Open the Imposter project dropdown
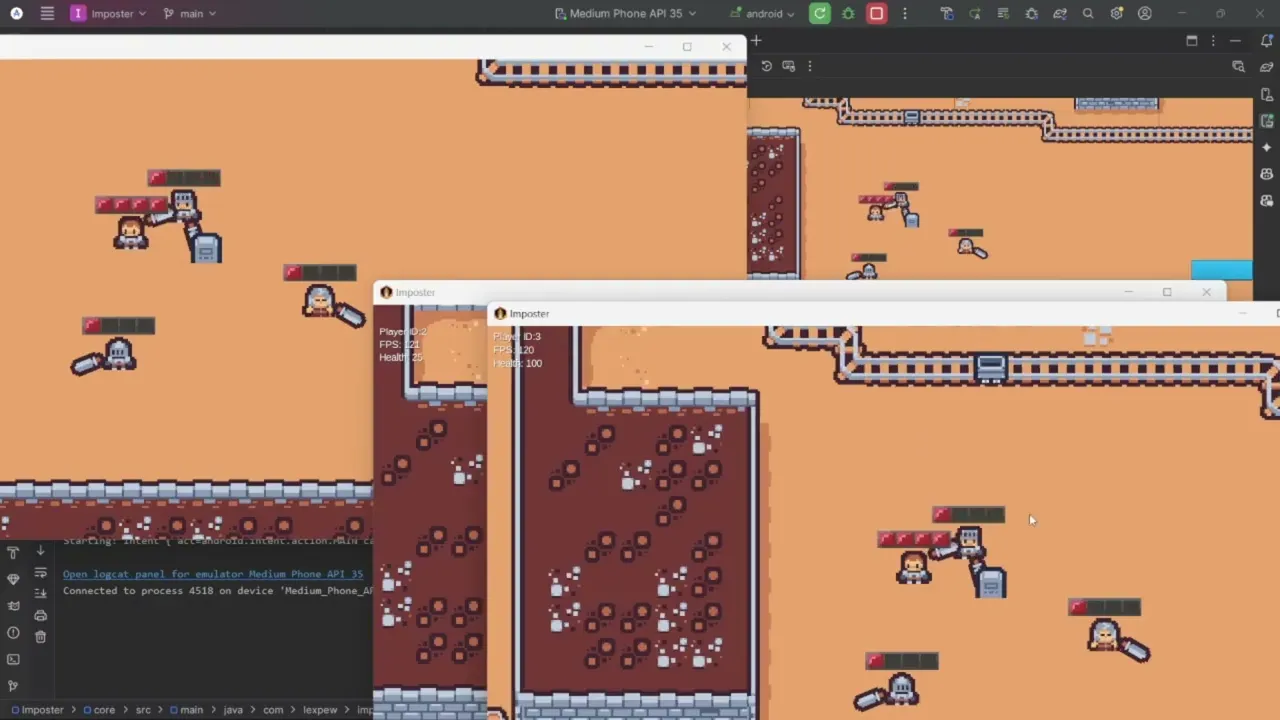 [x=108, y=14]
